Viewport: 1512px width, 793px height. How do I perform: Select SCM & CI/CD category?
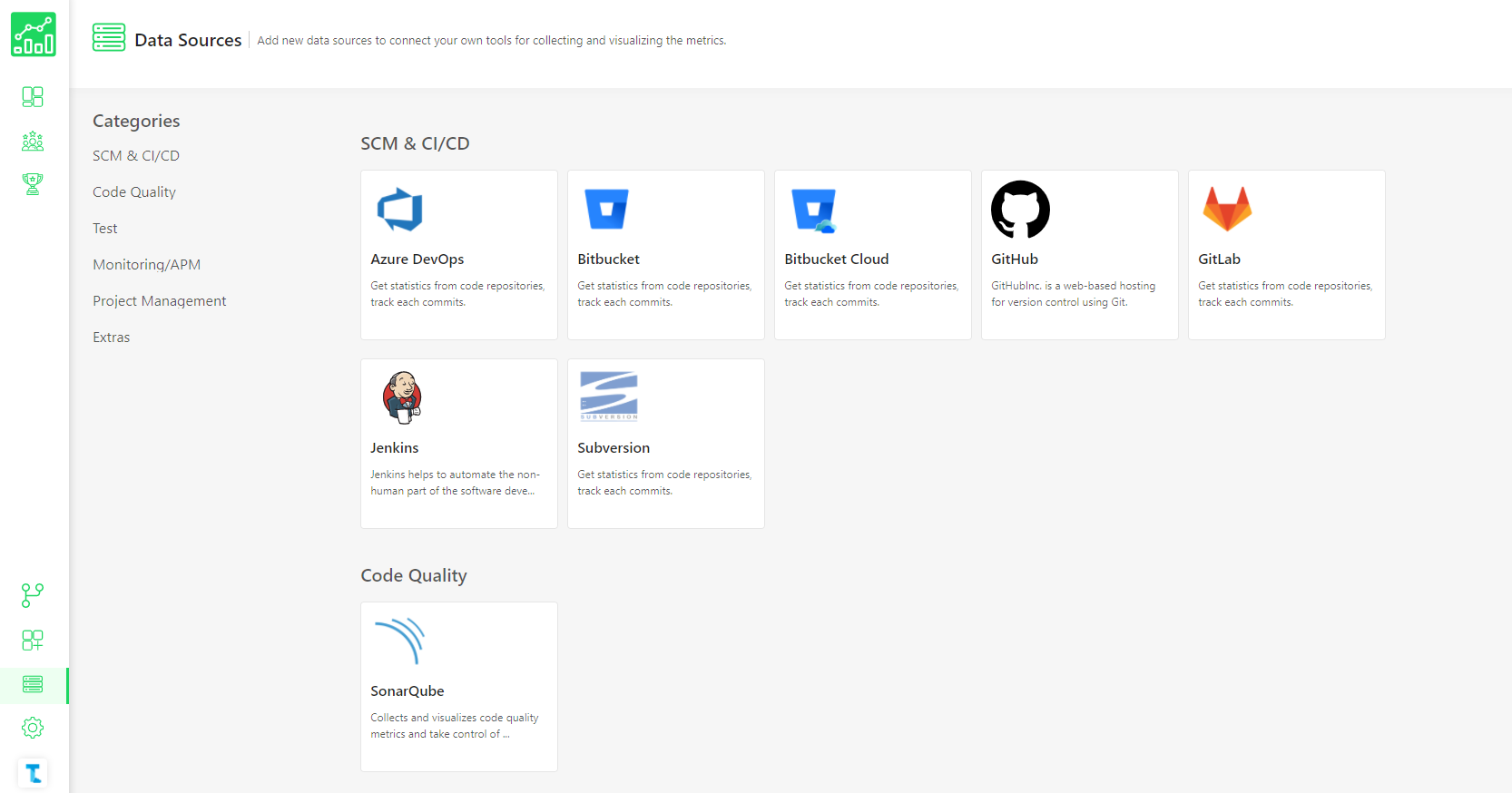pyautogui.click(x=136, y=156)
